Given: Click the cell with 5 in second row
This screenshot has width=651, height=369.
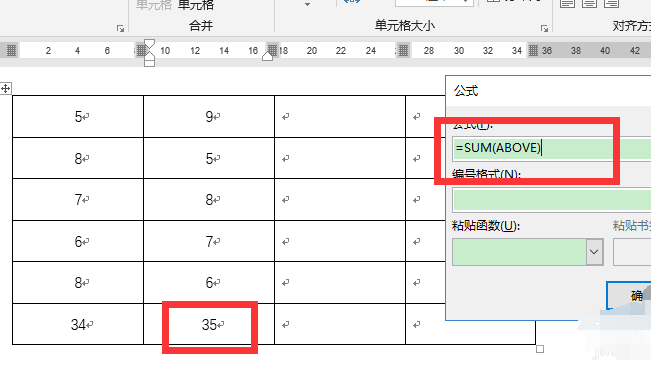Looking at the screenshot, I should click(209, 158).
